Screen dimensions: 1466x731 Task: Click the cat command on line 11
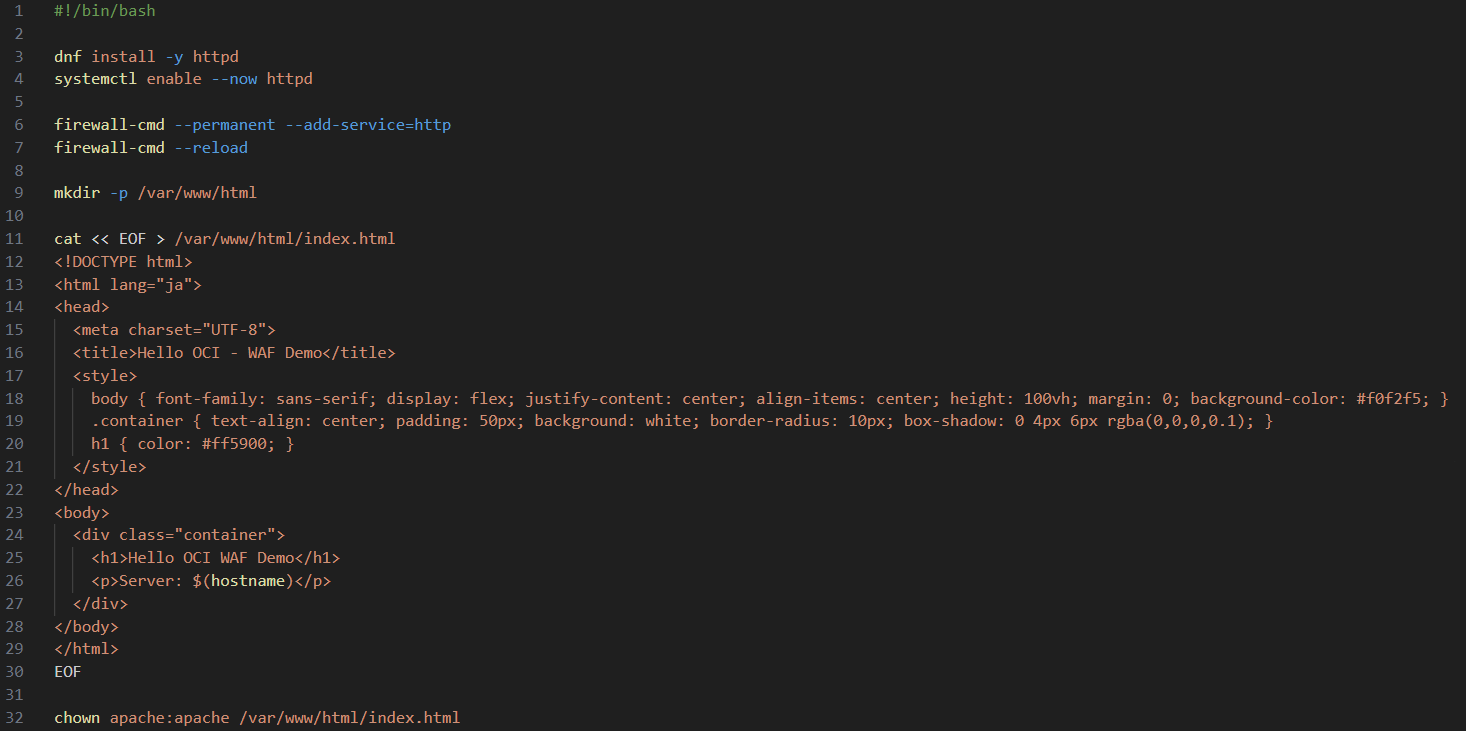tap(67, 239)
